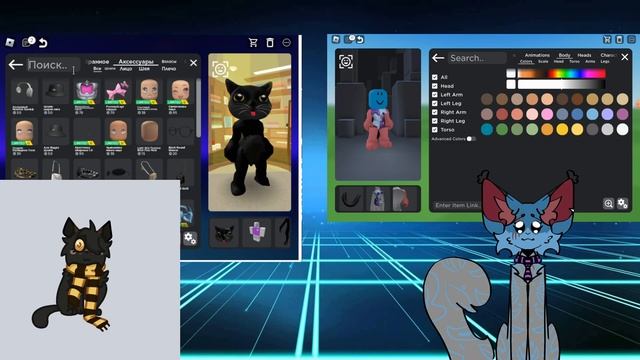Image resolution: width=640 pixels, height=360 pixels.
Task: Select the Arms sub-tab
Action: 590,61
